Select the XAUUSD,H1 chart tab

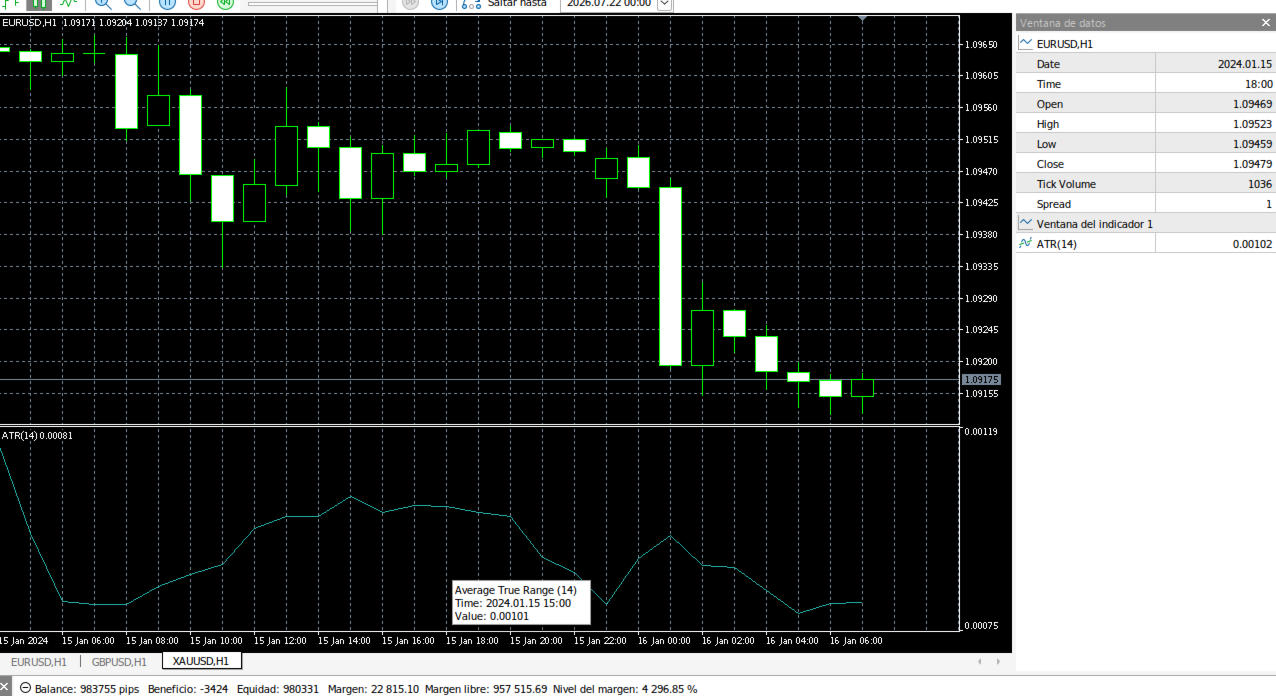[201, 661]
